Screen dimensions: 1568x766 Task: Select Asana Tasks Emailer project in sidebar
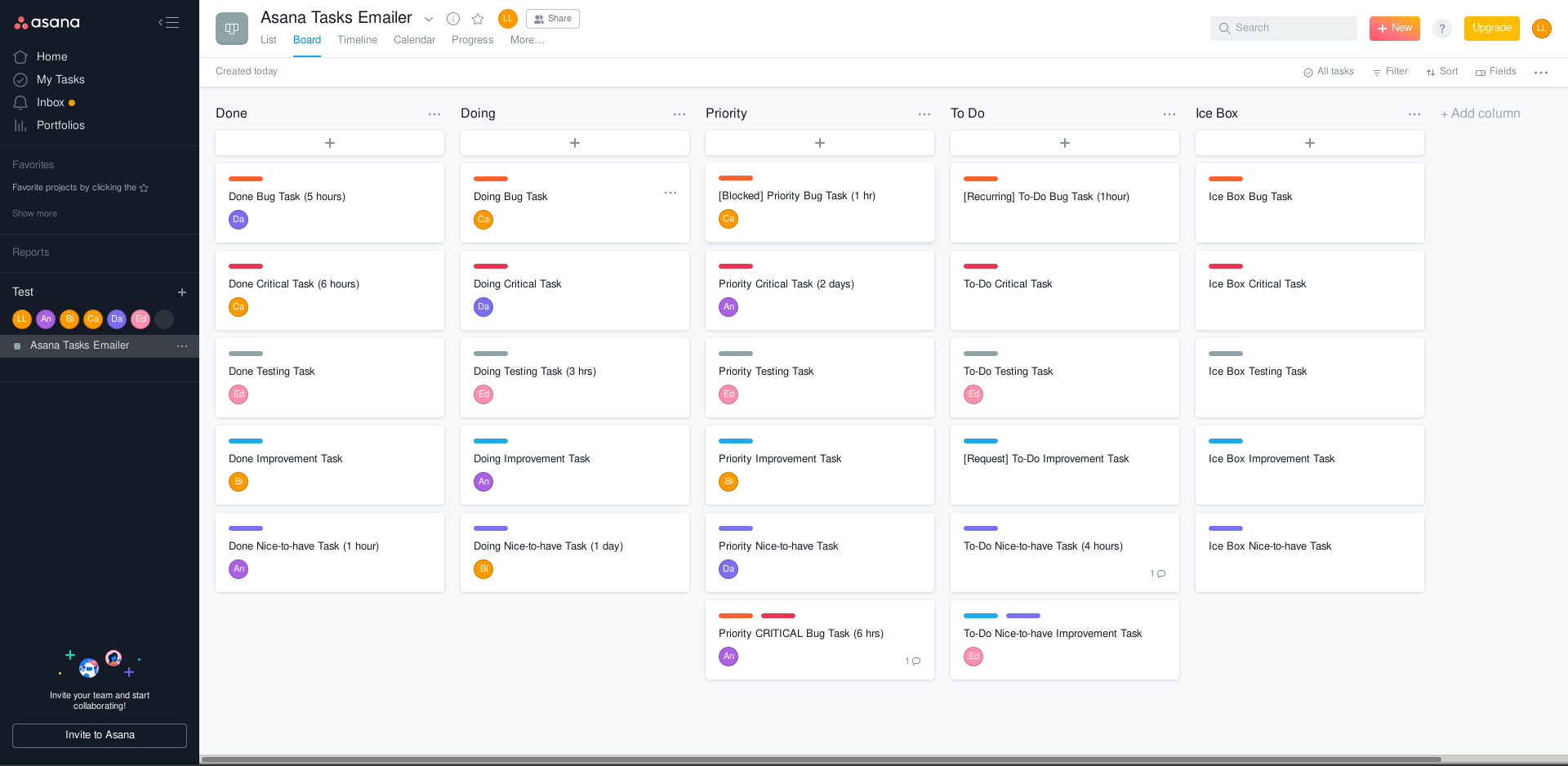(79, 345)
